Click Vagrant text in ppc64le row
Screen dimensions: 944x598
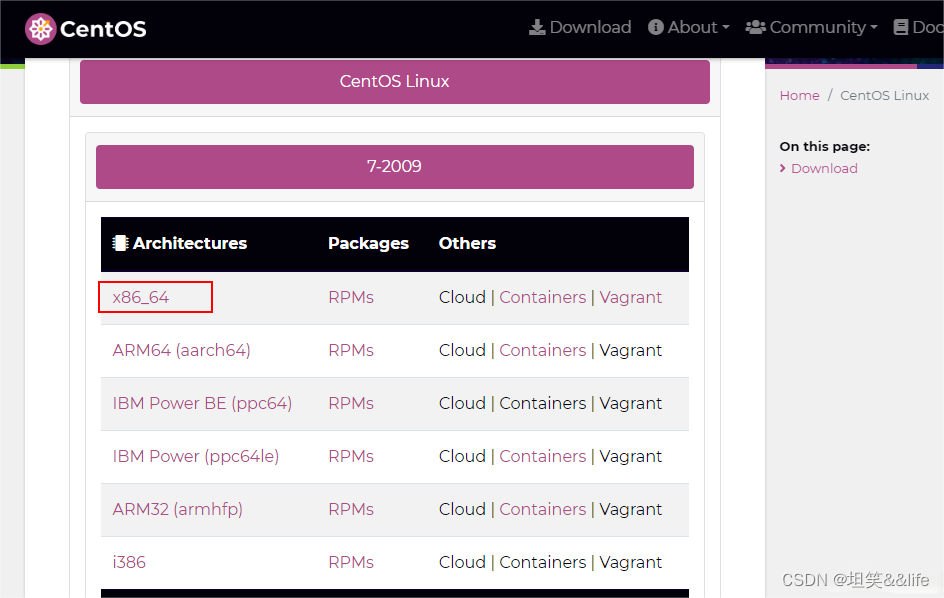point(630,456)
